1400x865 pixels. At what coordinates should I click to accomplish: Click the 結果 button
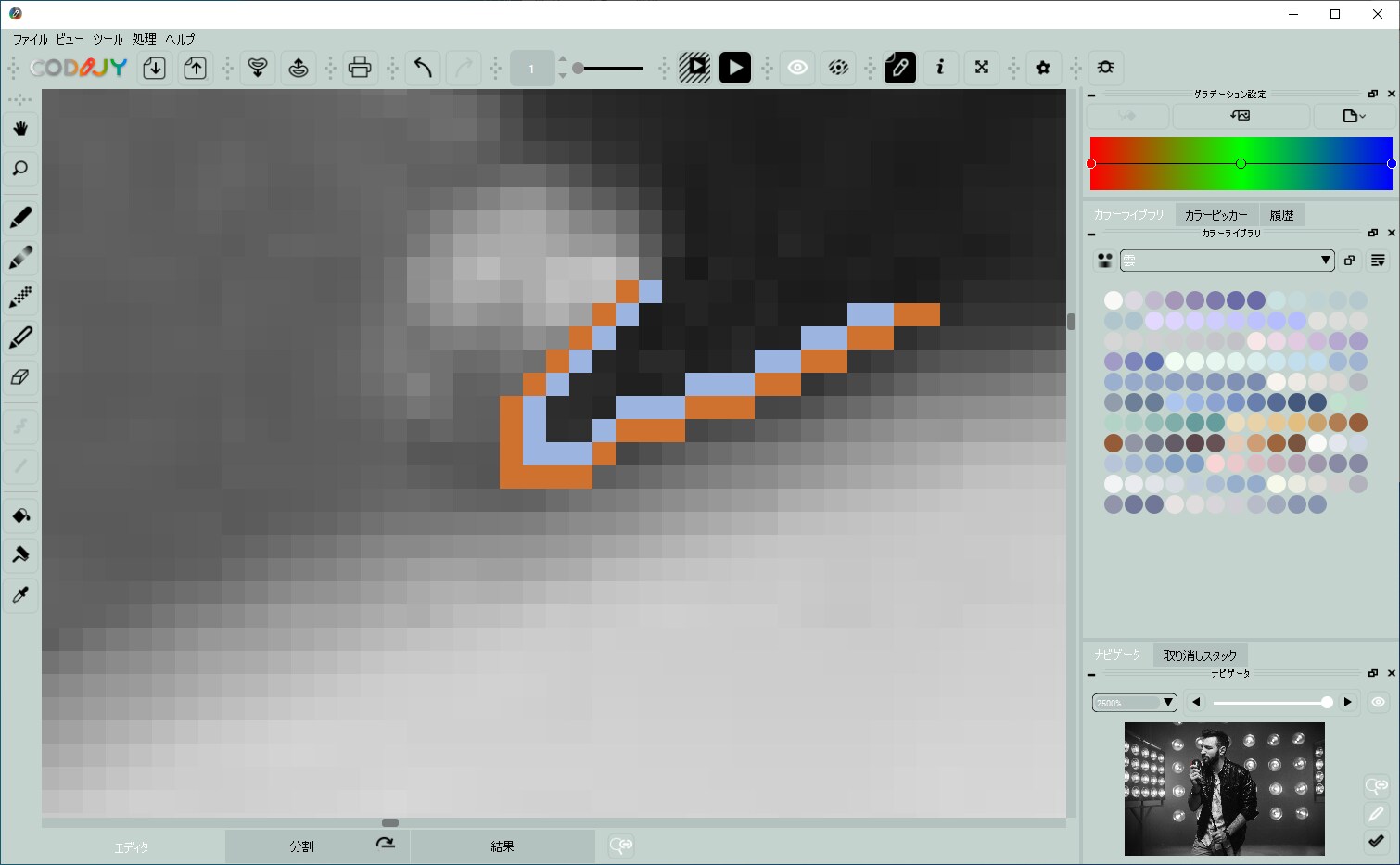tap(503, 846)
